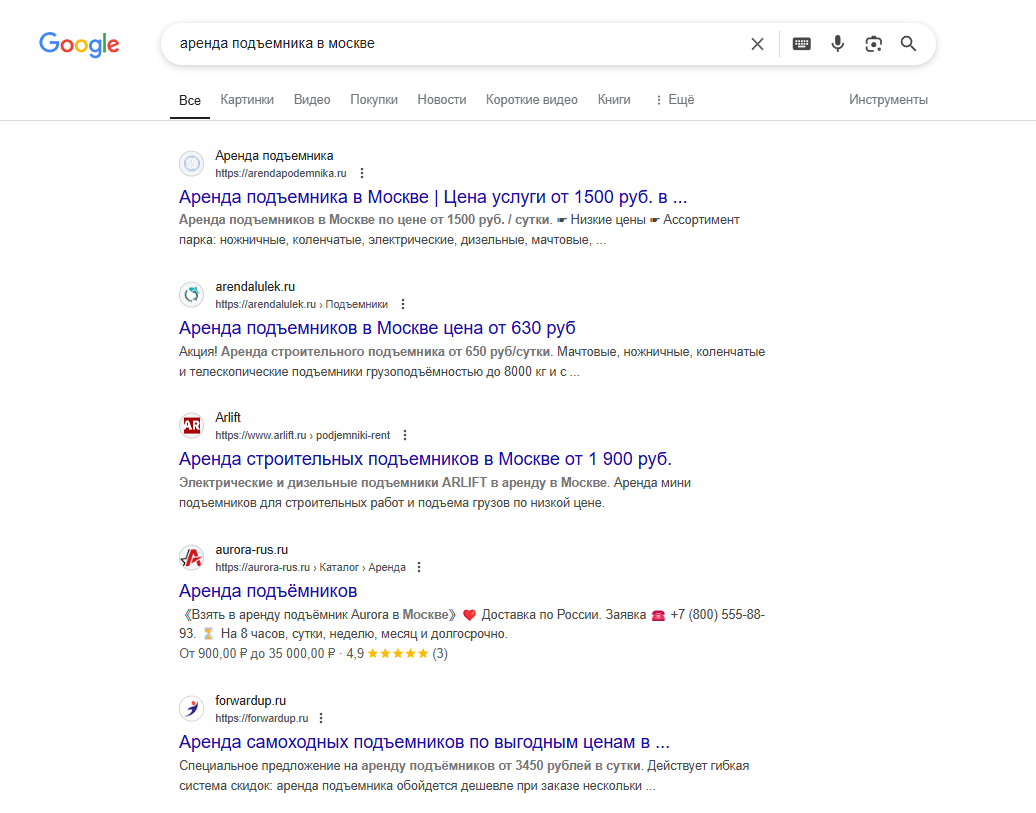
Task: Click the aurora-rus.ru favicon
Action: point(192,557)
